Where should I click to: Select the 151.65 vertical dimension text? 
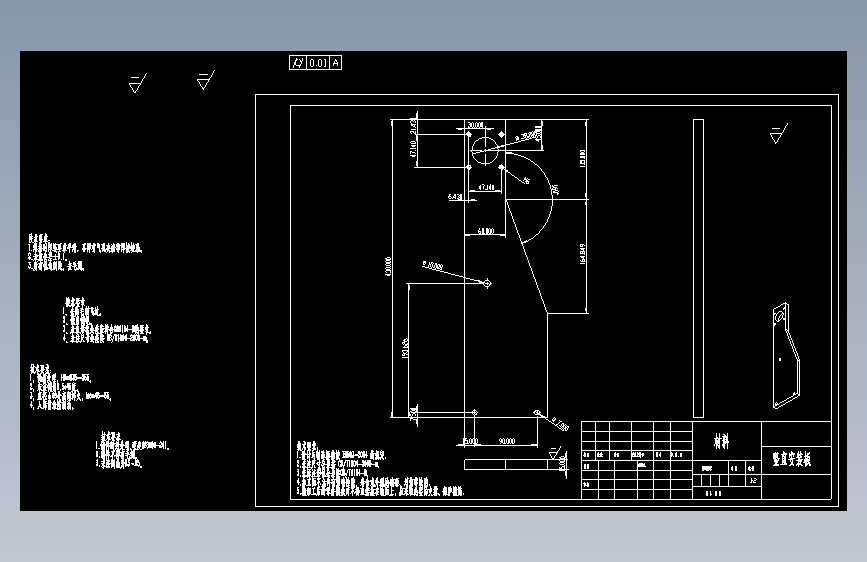(405, 348)
